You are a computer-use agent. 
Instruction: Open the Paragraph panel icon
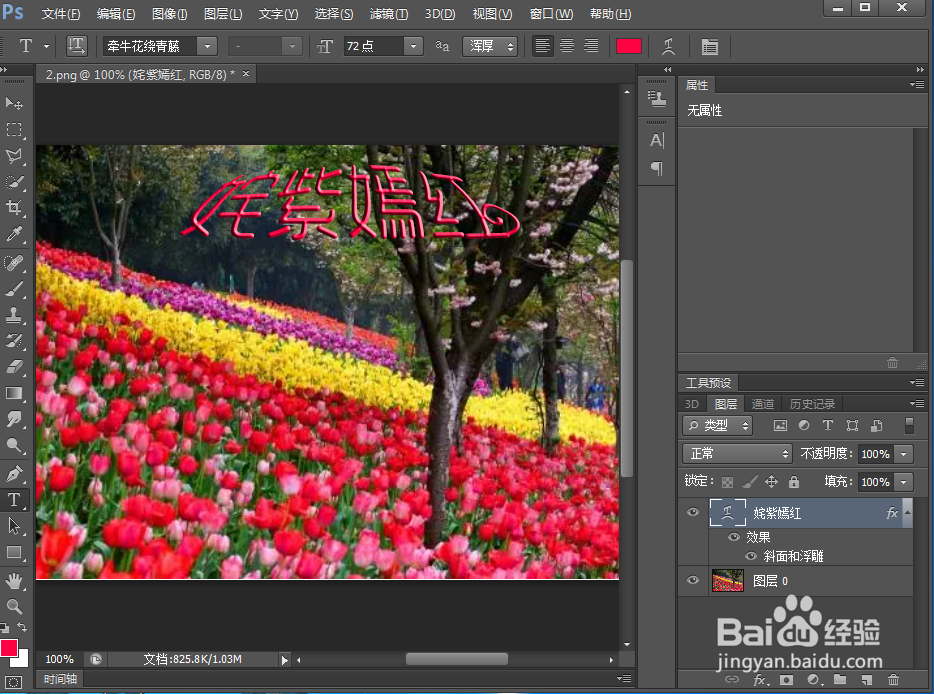coord(657,169)
